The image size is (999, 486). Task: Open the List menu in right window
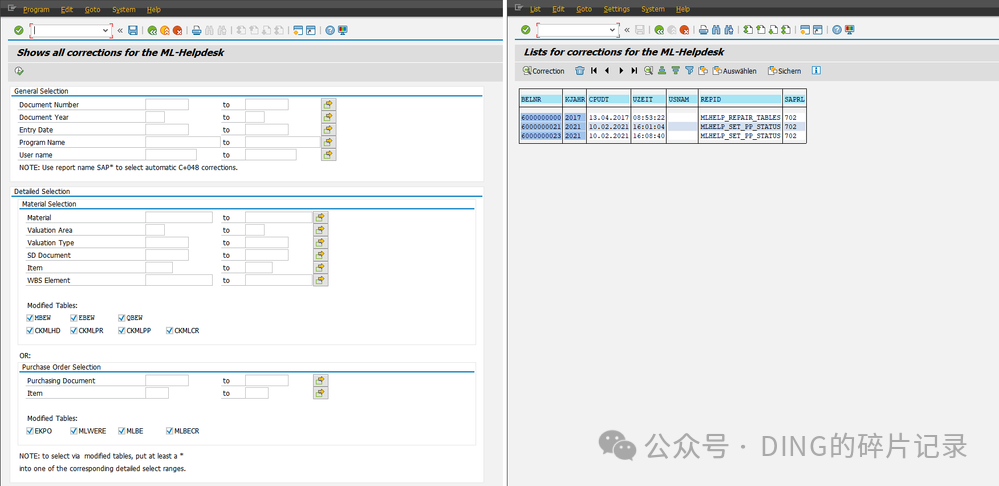tap(535, 9)
